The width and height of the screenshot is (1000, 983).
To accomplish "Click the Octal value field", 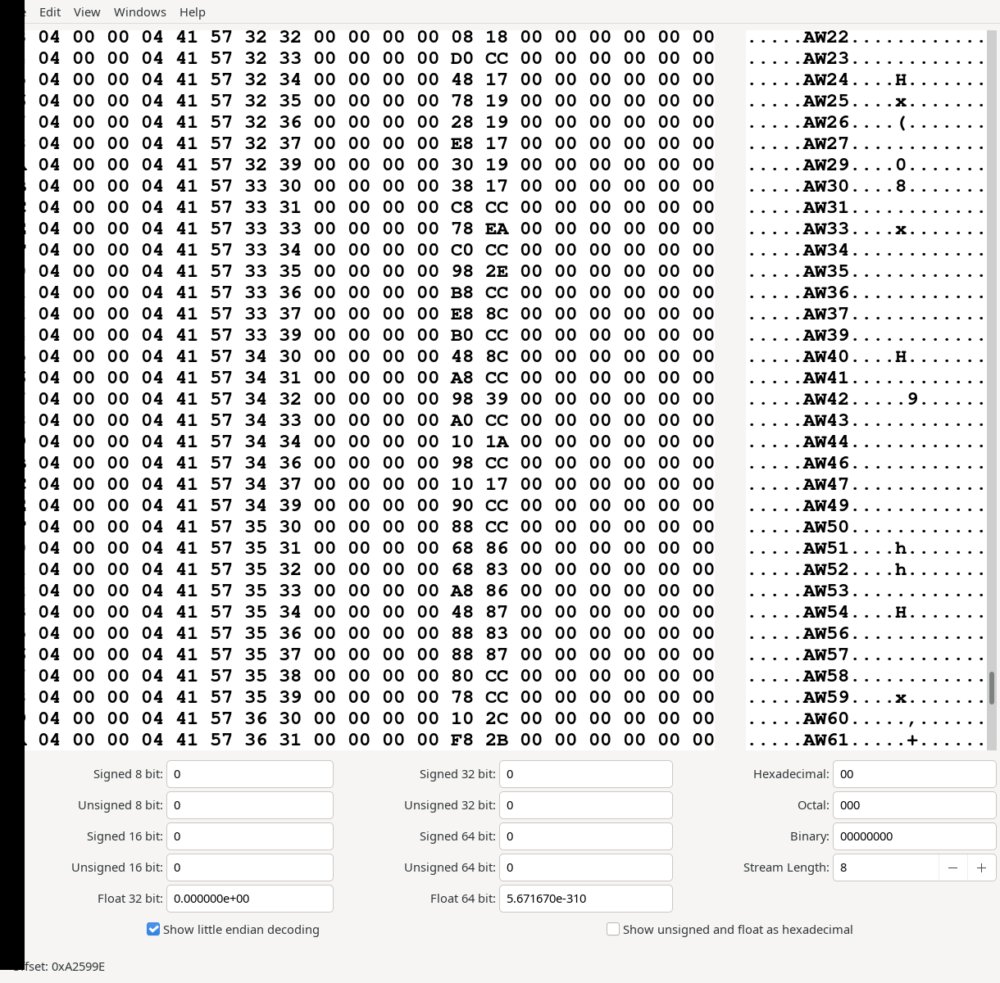I will click(915, 805).
